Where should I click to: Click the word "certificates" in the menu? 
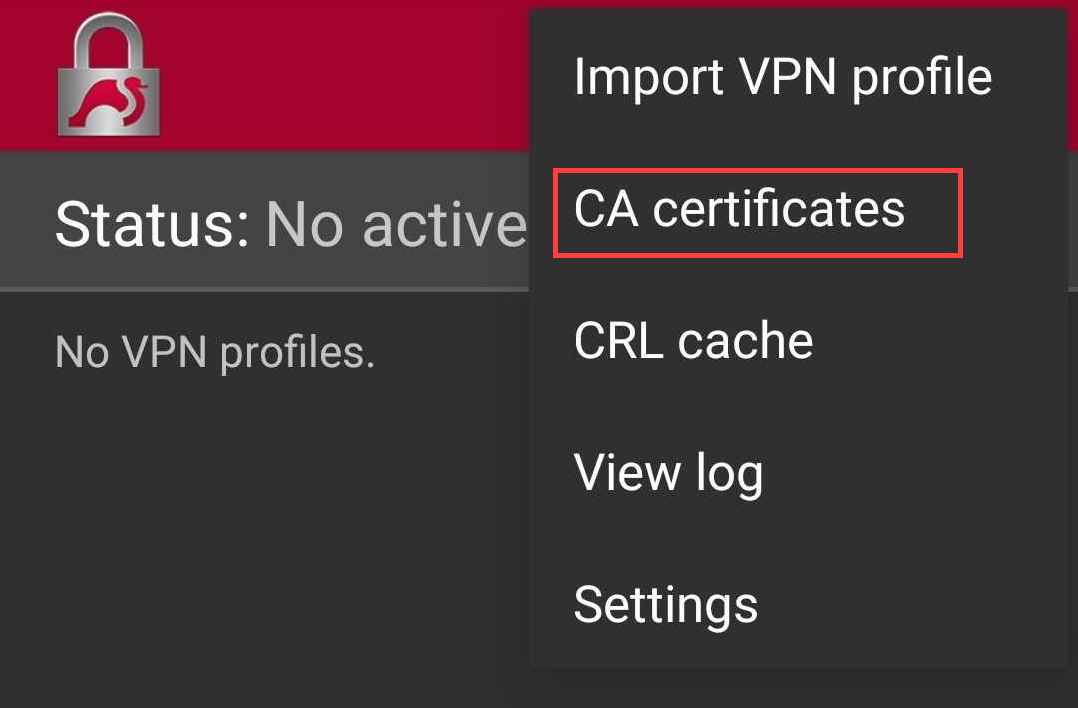779,210
